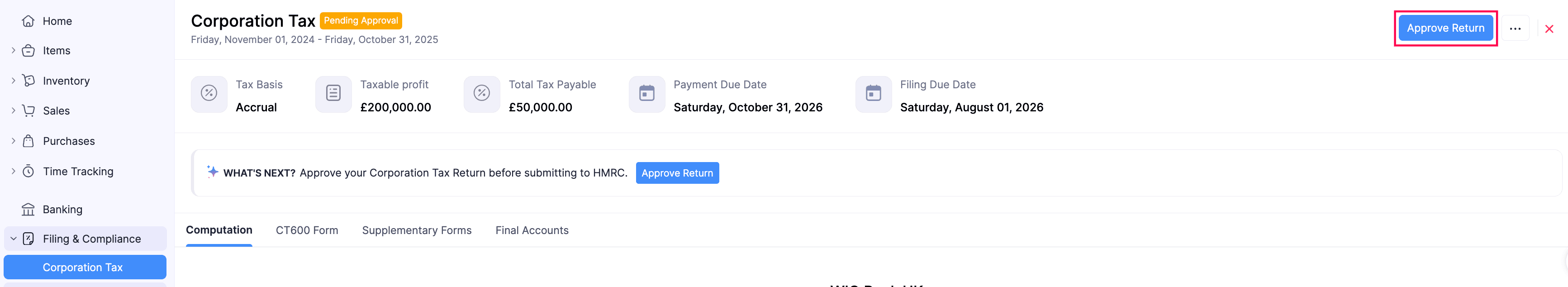Viewport: 1568px width, 287px height.
Task: Open Inventory from the sidebar icon
Action: point(29,81)
